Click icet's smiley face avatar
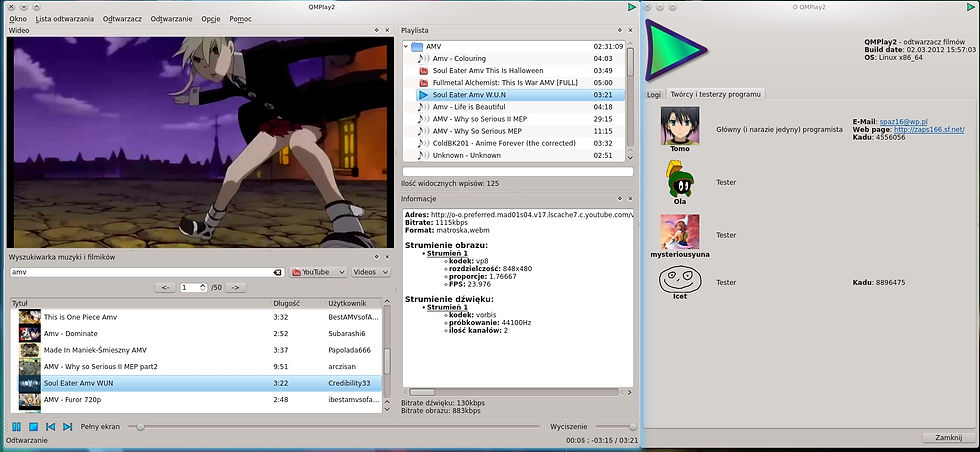Screen dimensions: 980x452 tap(680, 279)
